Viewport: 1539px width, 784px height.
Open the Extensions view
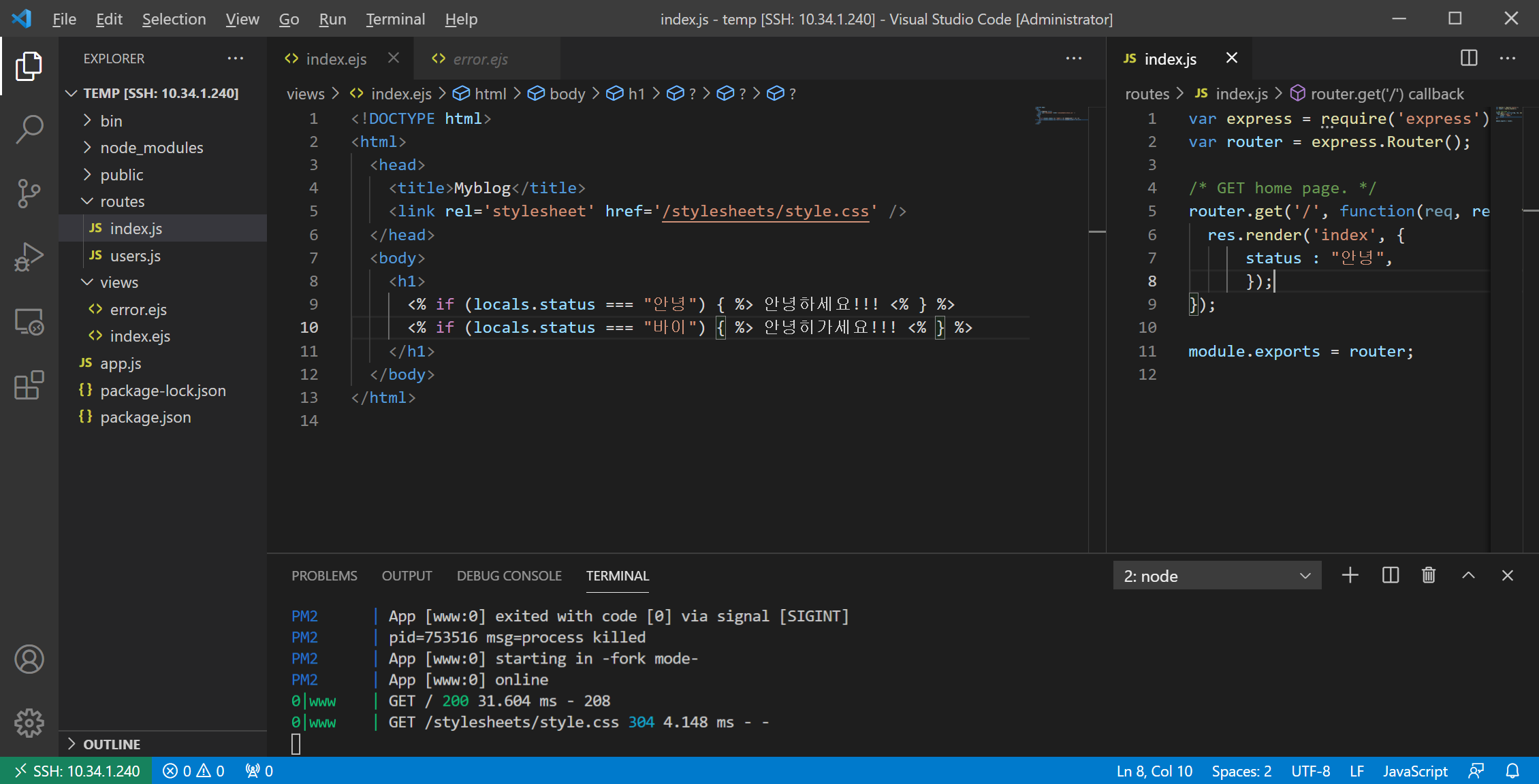[29, 385]
